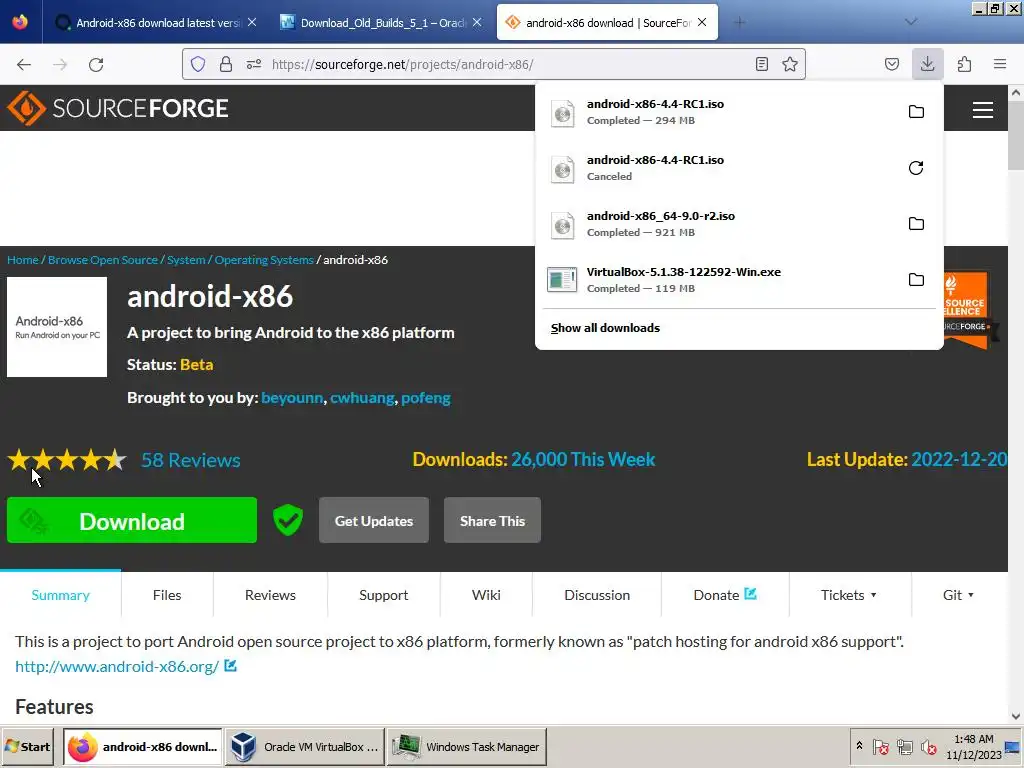
Task: Close the Android-x86 download latest version tab
Action: coord(252,22)
